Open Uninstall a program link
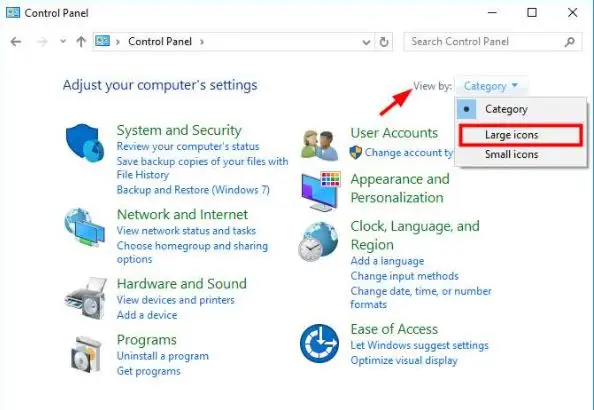This screenshot has height=410, width=594. click(x=163, y=356)
